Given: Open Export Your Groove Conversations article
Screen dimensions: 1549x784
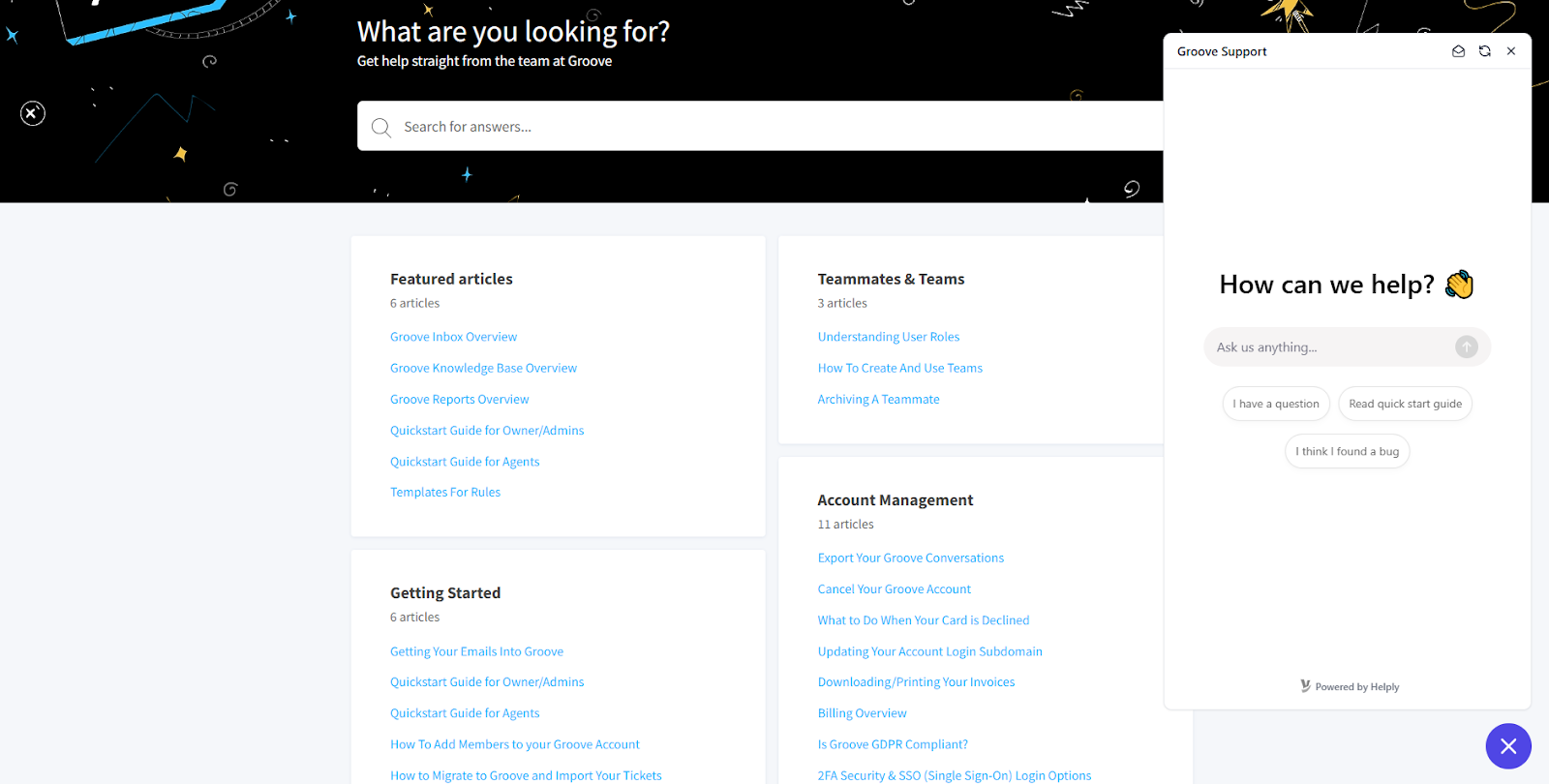Looking at the screenshot, I should [910, 558].
